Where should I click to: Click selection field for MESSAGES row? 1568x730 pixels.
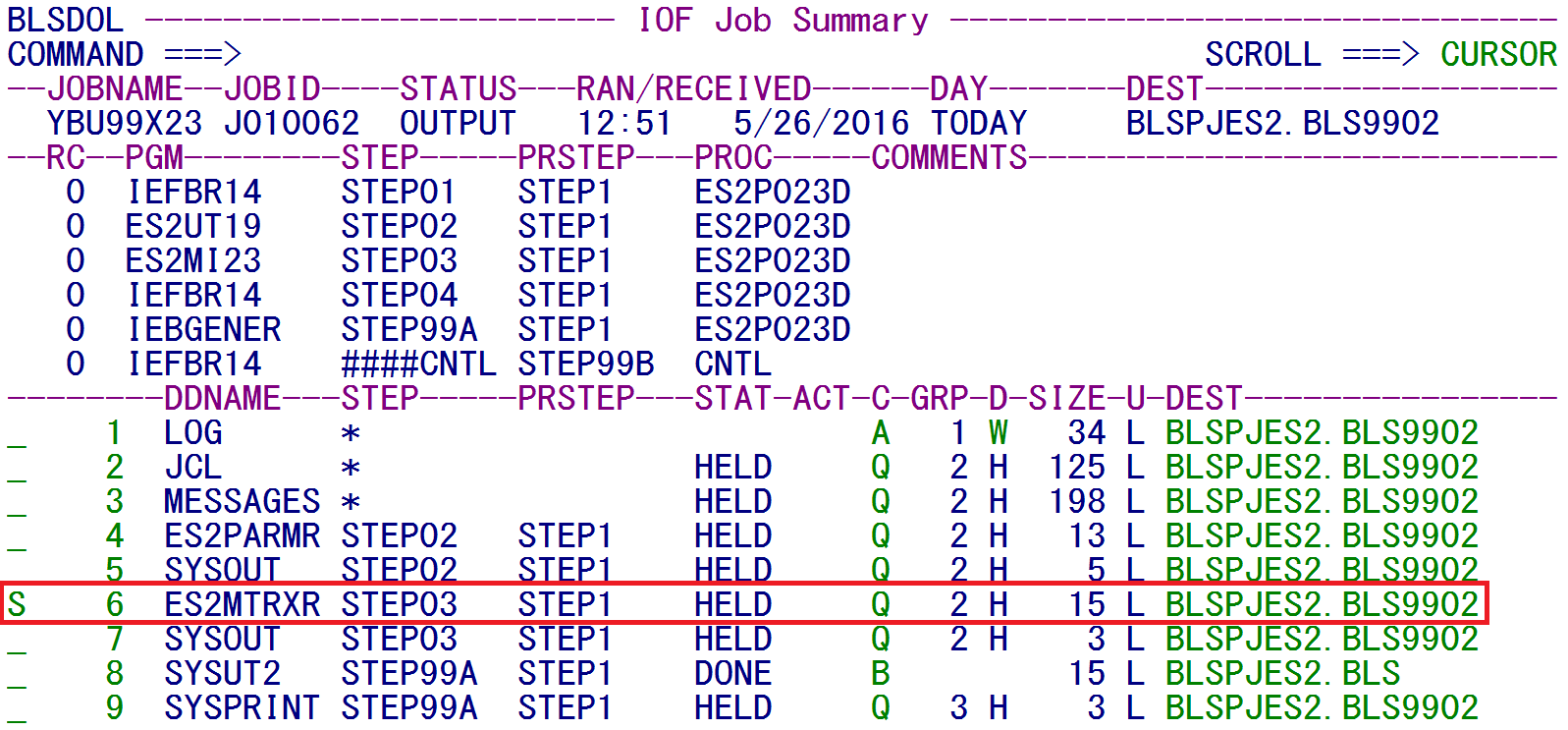point(17,502)
